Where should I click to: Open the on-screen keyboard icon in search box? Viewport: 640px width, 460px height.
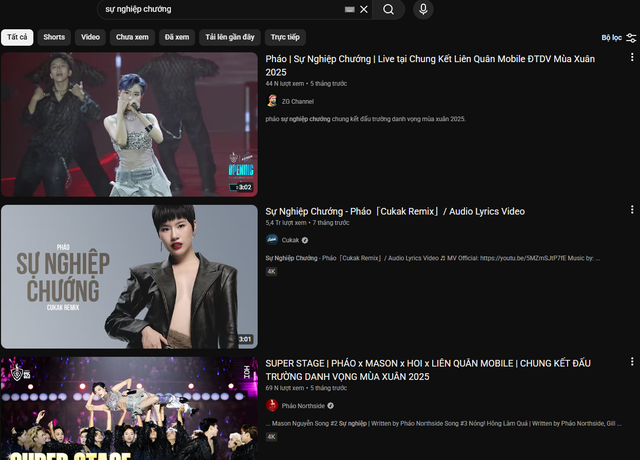coord(349,9)
